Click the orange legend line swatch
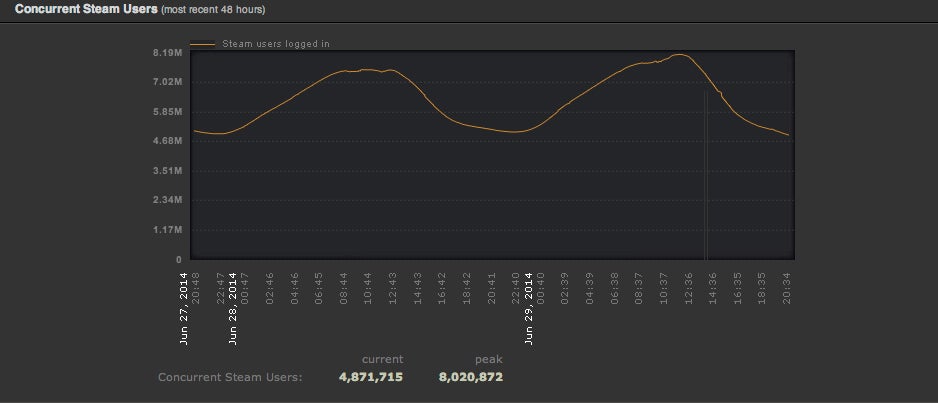This screenshot has height=403, width=938. coord(203,44)
